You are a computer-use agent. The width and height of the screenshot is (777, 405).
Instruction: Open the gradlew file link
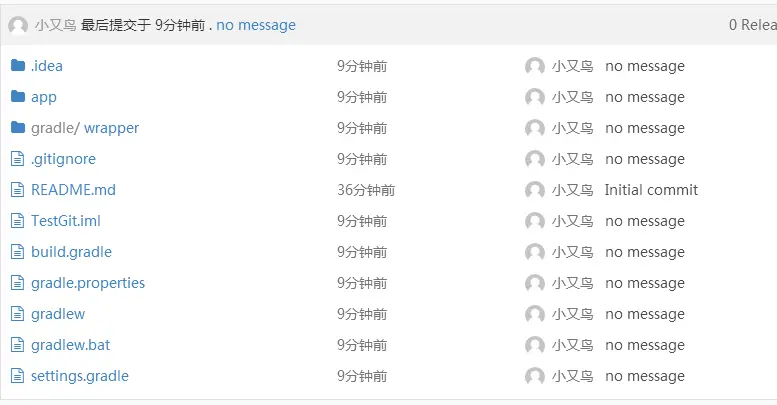(58, 314)
